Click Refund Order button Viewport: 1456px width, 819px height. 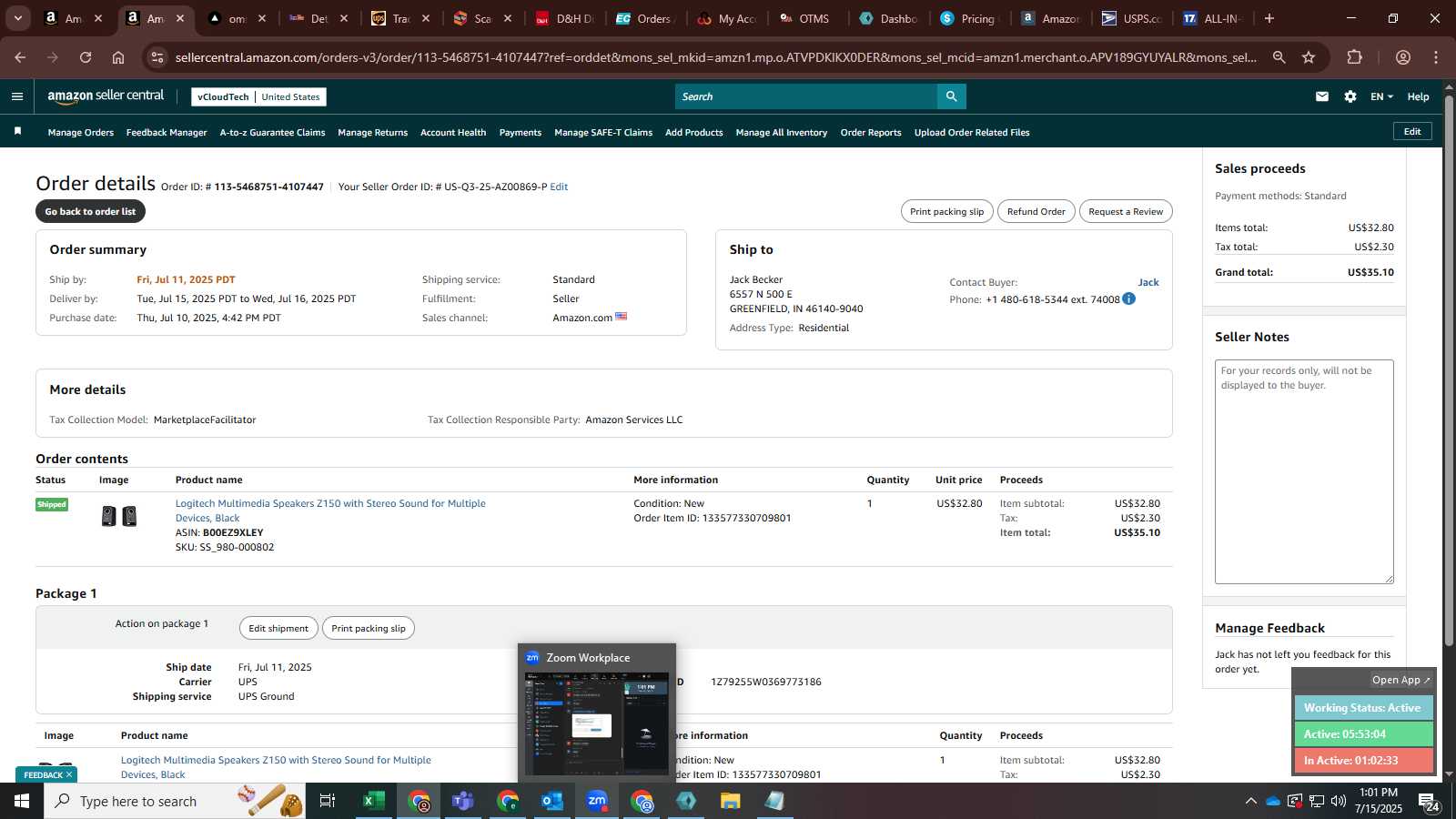(1036, 211)
